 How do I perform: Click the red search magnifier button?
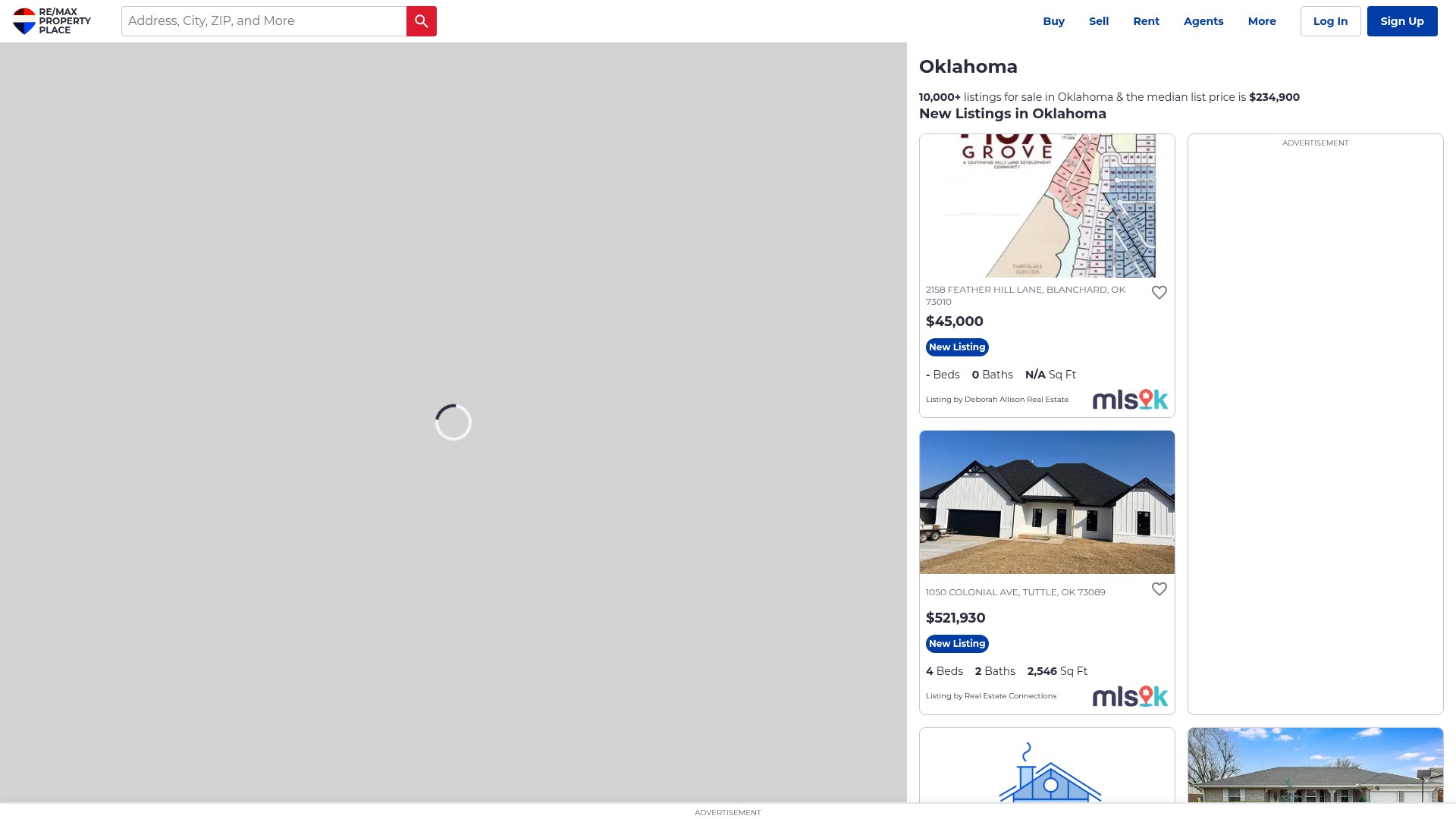click(422, 21)
